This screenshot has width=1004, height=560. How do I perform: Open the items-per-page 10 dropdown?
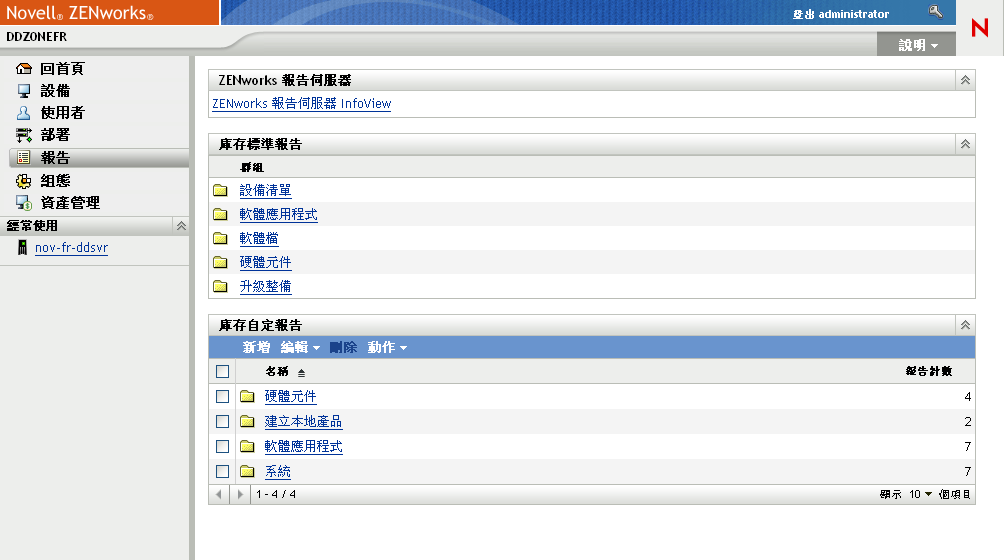[921, 494]
